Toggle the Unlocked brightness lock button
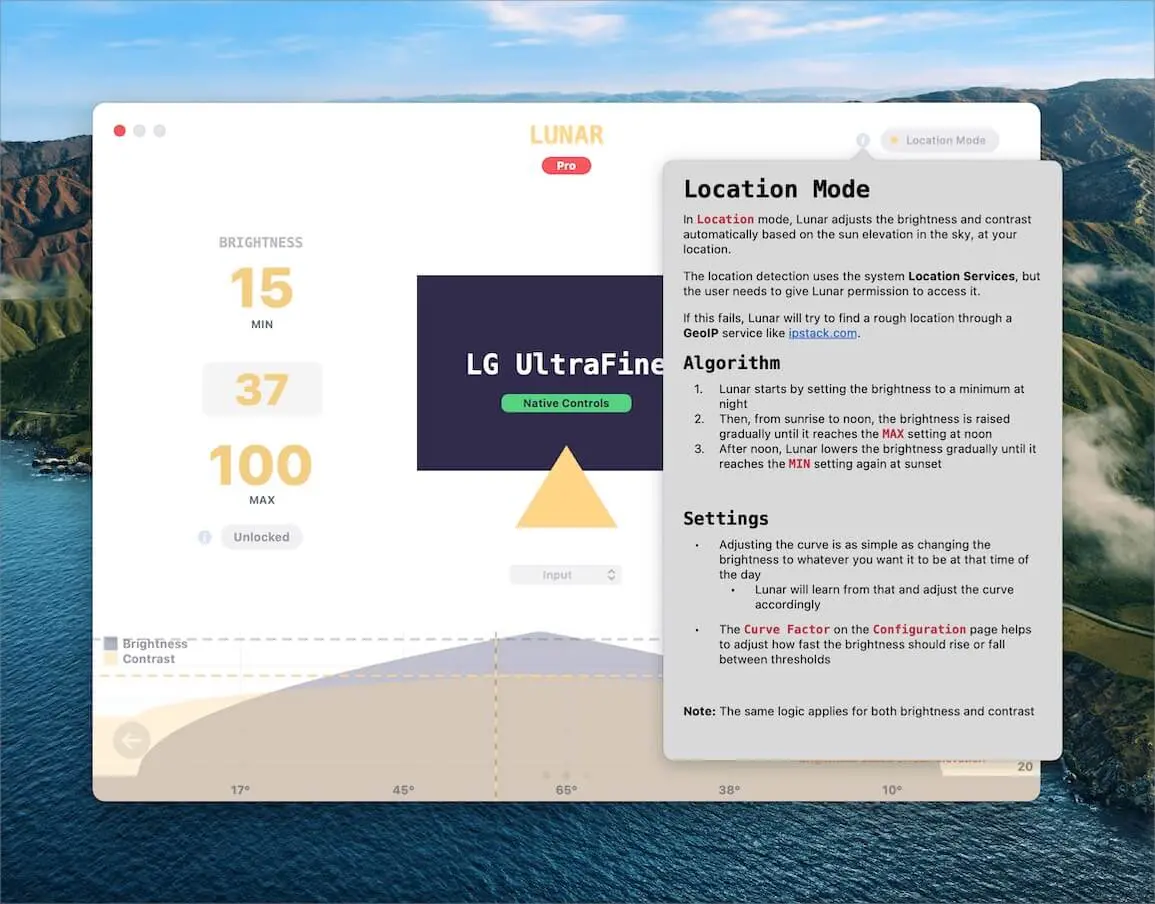Screen dimensions: 1155x904 tap(261, 537)
